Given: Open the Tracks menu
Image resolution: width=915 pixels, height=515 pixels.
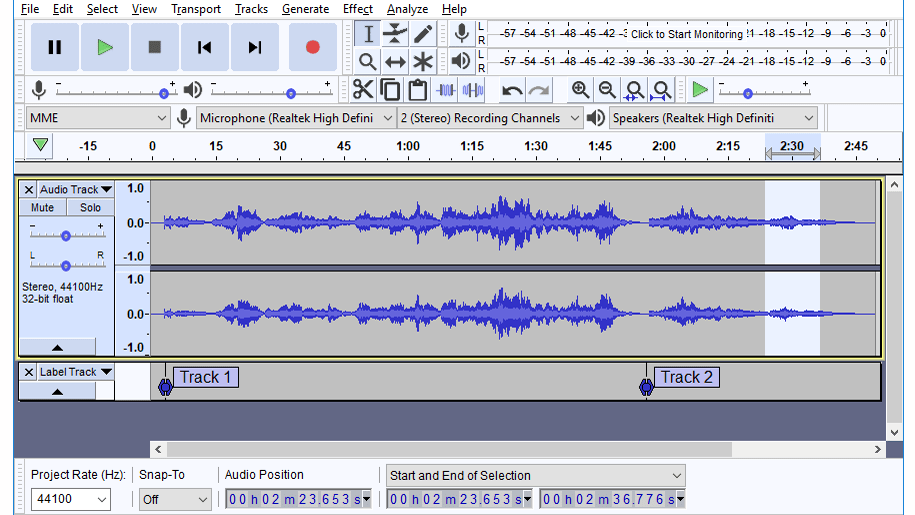Looking at the screenshot, I should [251, 9].
